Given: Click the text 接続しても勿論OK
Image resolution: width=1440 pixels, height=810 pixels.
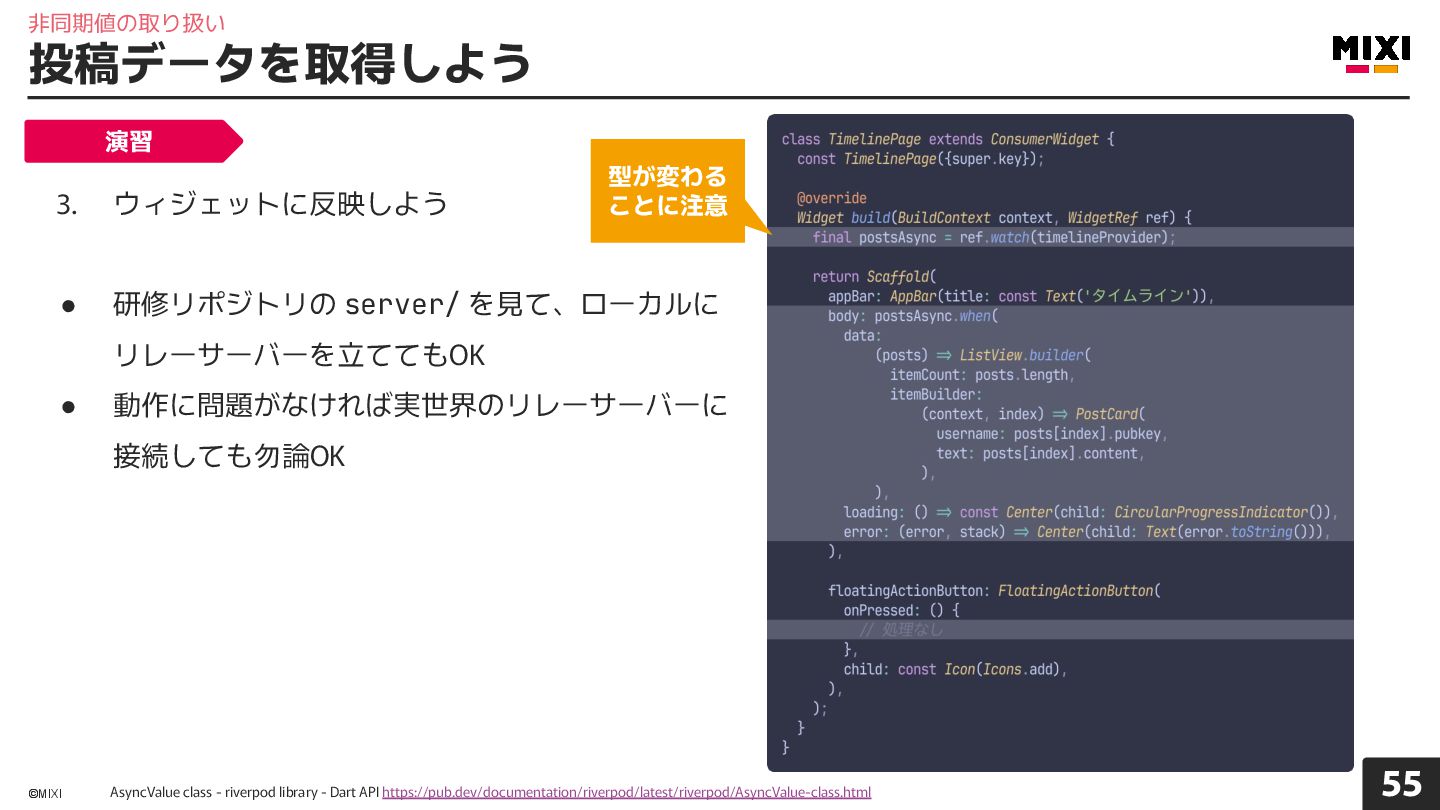Looking at the screenshot, I should pyautogui.click(x=229, y=456).
